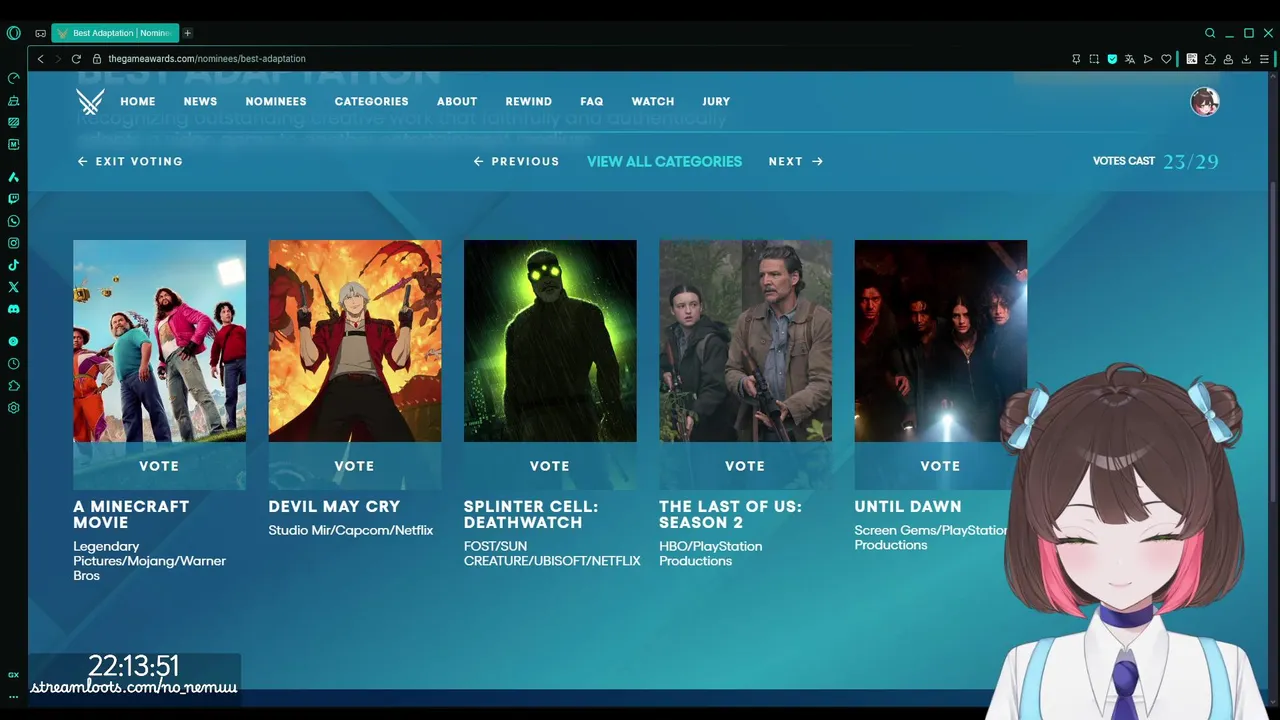Open the QR-code extension icon in the toolbar
This screenshot has height=720, width=1280.
tap(1192, 59)
